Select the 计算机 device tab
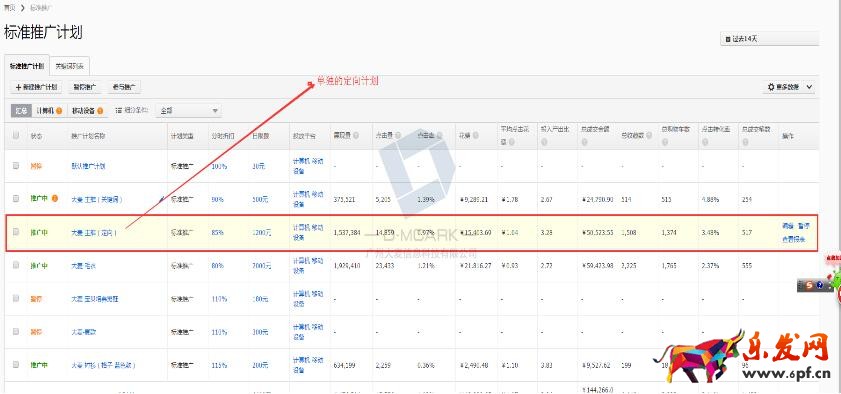Viewport: 841px width, 394px height. tap(49, 110)
